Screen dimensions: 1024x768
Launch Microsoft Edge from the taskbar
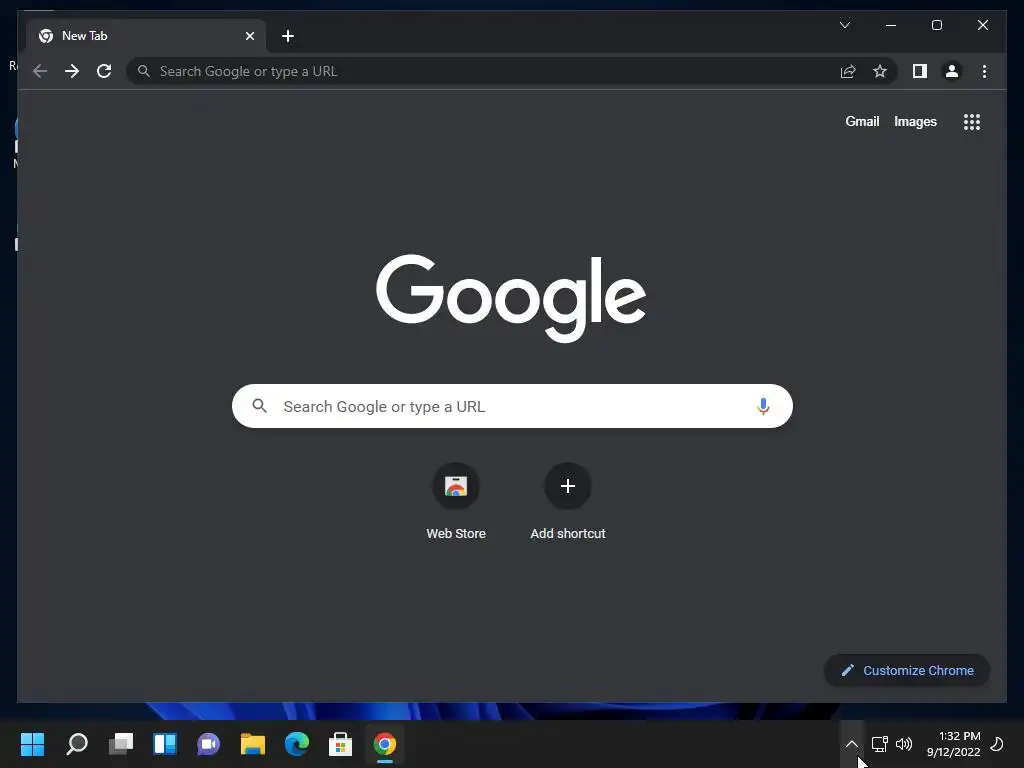pos(296,744)
